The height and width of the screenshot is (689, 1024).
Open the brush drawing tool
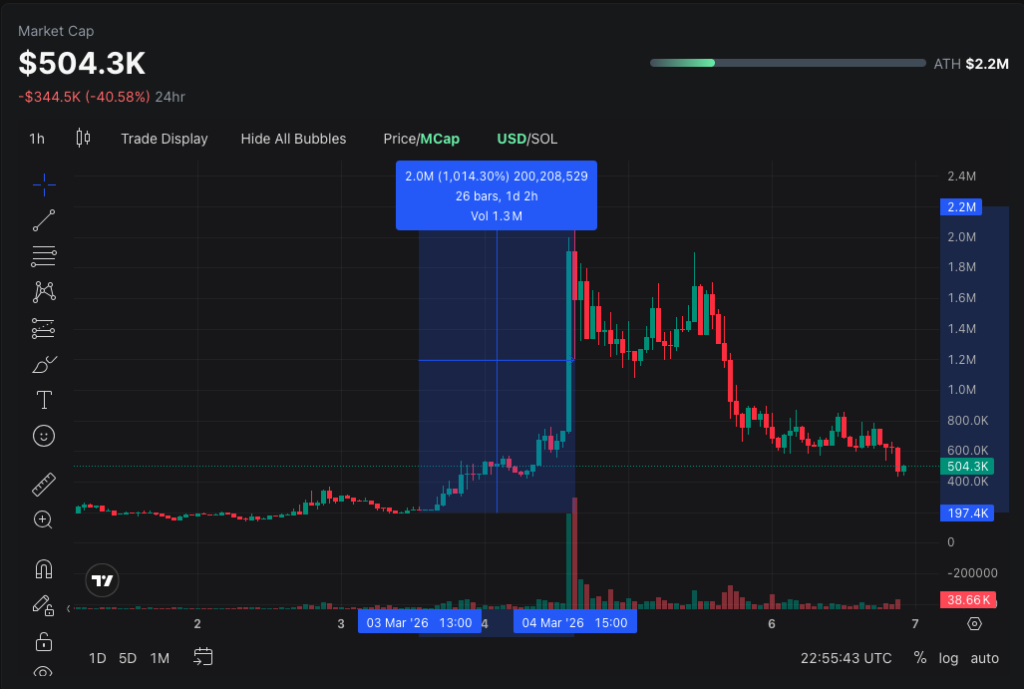[x=44, y=364]
